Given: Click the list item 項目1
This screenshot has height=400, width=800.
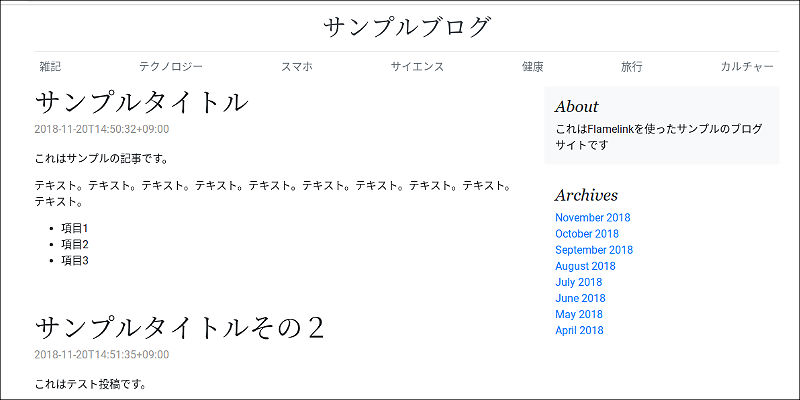Looking at the screenshot, I should click(x=74, y=228).
